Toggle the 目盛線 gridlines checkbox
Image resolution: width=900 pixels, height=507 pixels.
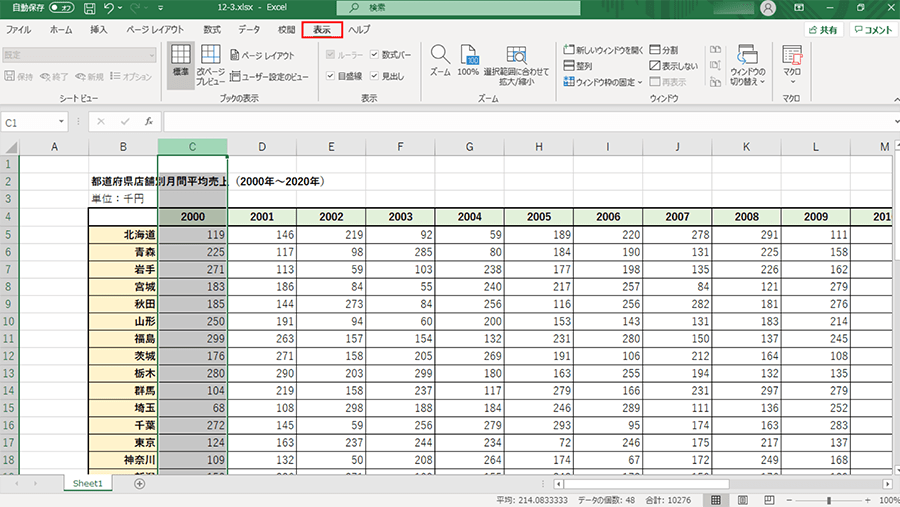330,76
